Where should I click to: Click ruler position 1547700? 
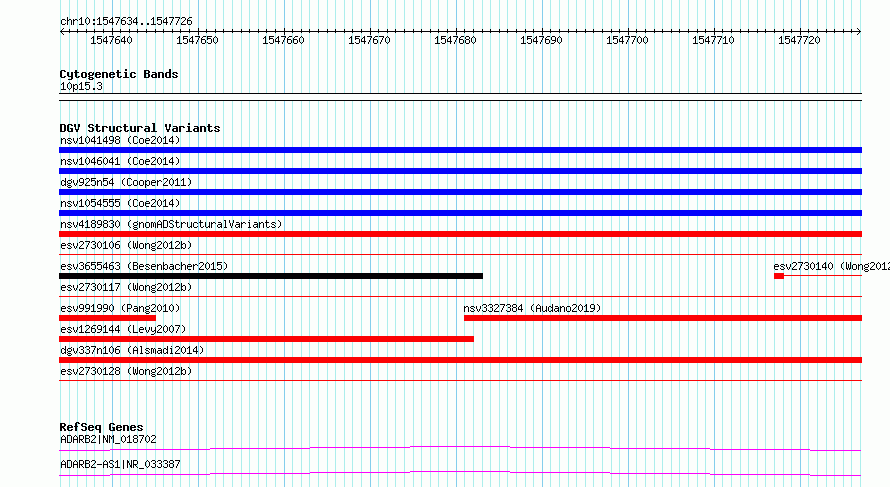pyautogui.click(x=627, y=40)
